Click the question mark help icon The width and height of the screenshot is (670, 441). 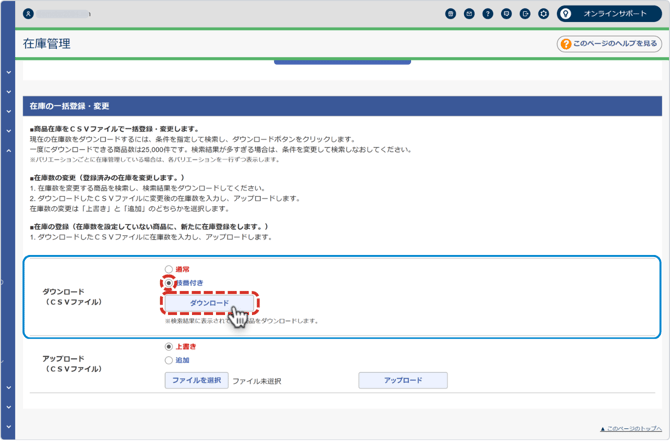[x=488, y=14]
